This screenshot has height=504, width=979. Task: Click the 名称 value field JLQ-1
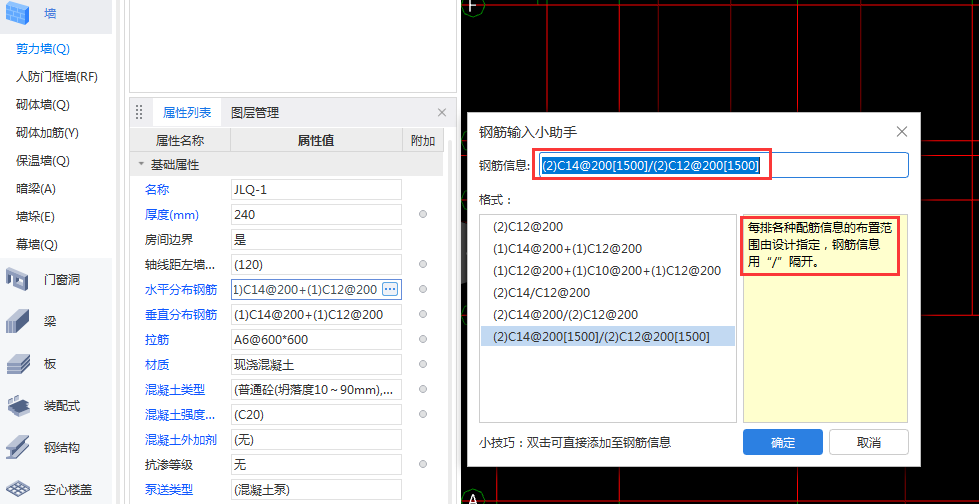coord(316,189)
